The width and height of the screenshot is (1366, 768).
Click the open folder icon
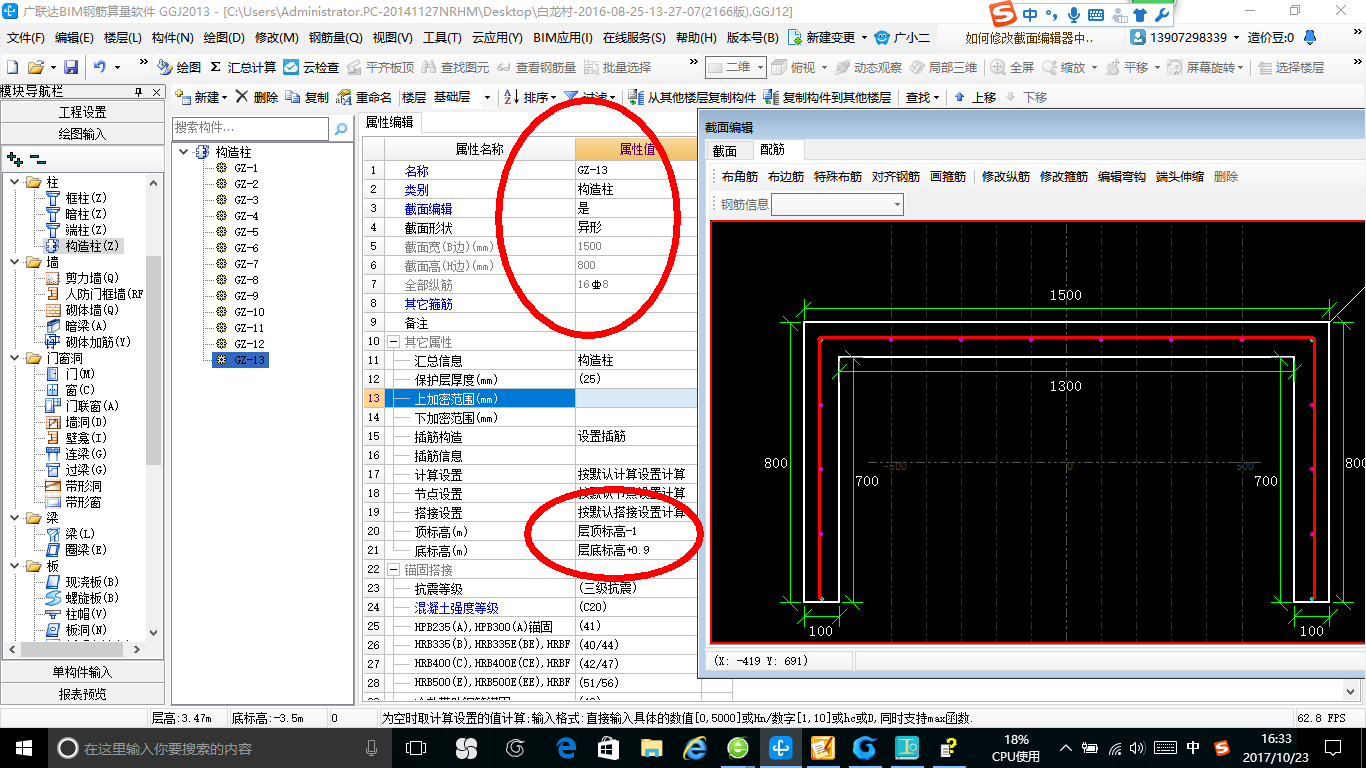coord(35,67)
